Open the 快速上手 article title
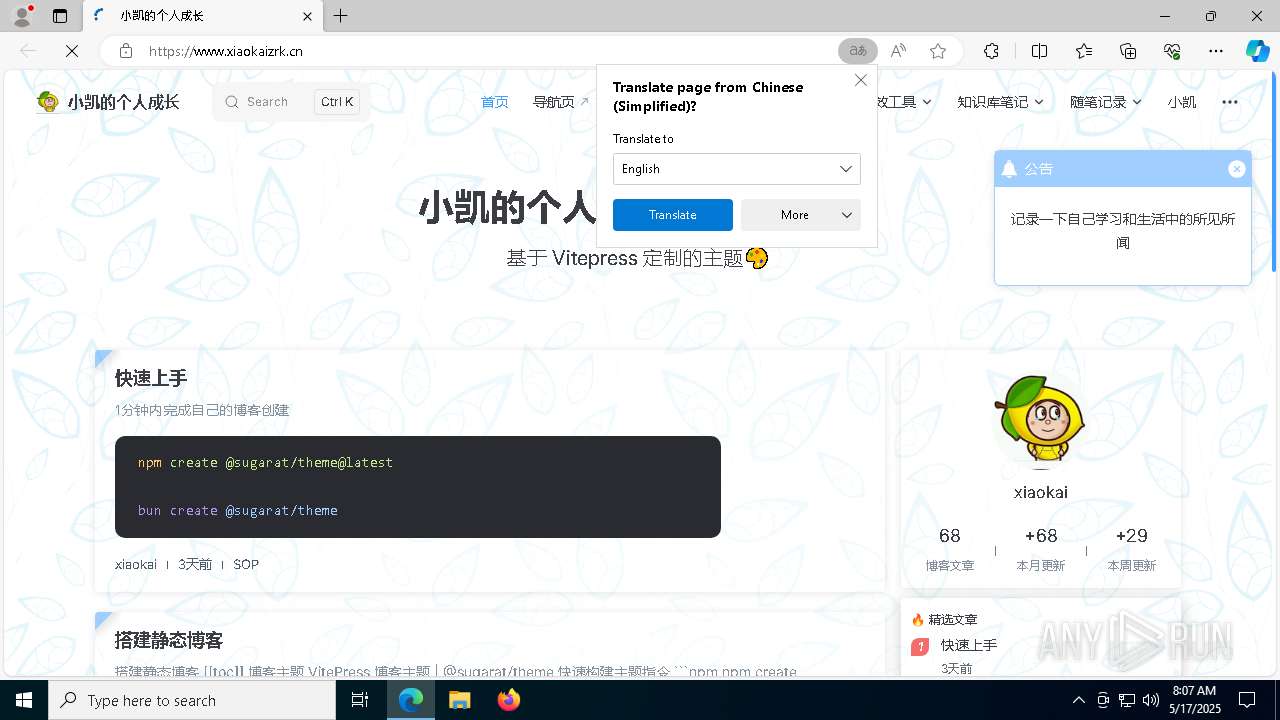The width and height of the screenshot is (1280, 720). coord(151,378)
